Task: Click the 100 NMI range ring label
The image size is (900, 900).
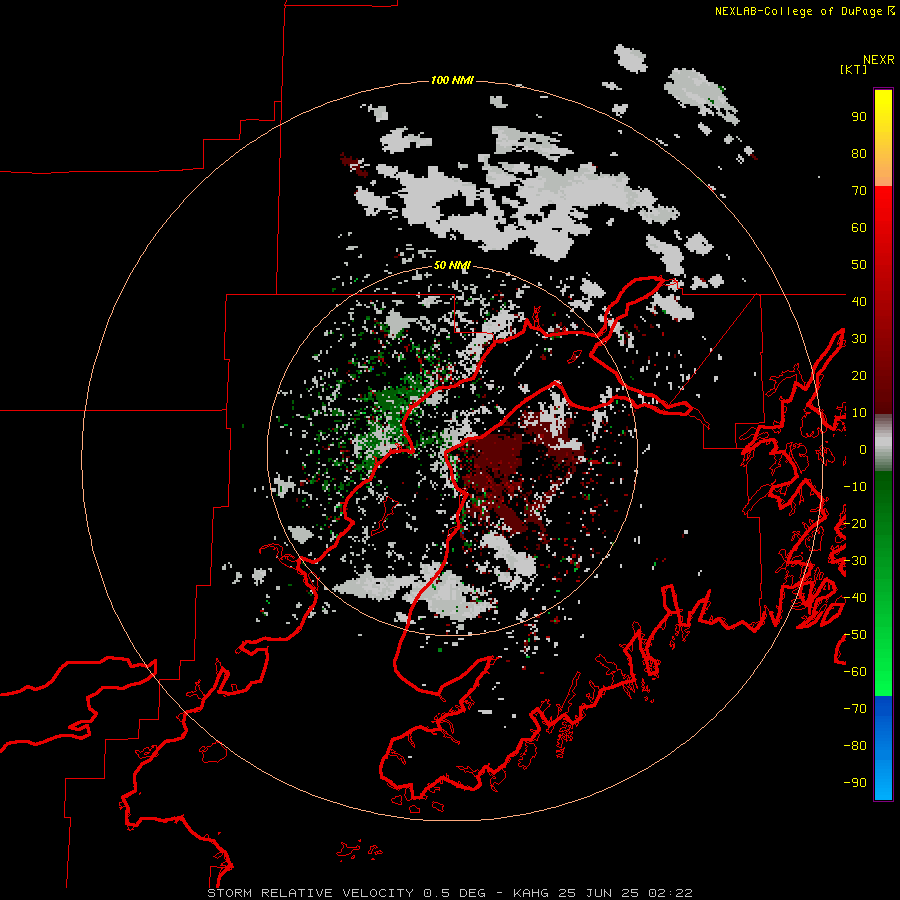Action: (452, 80)
